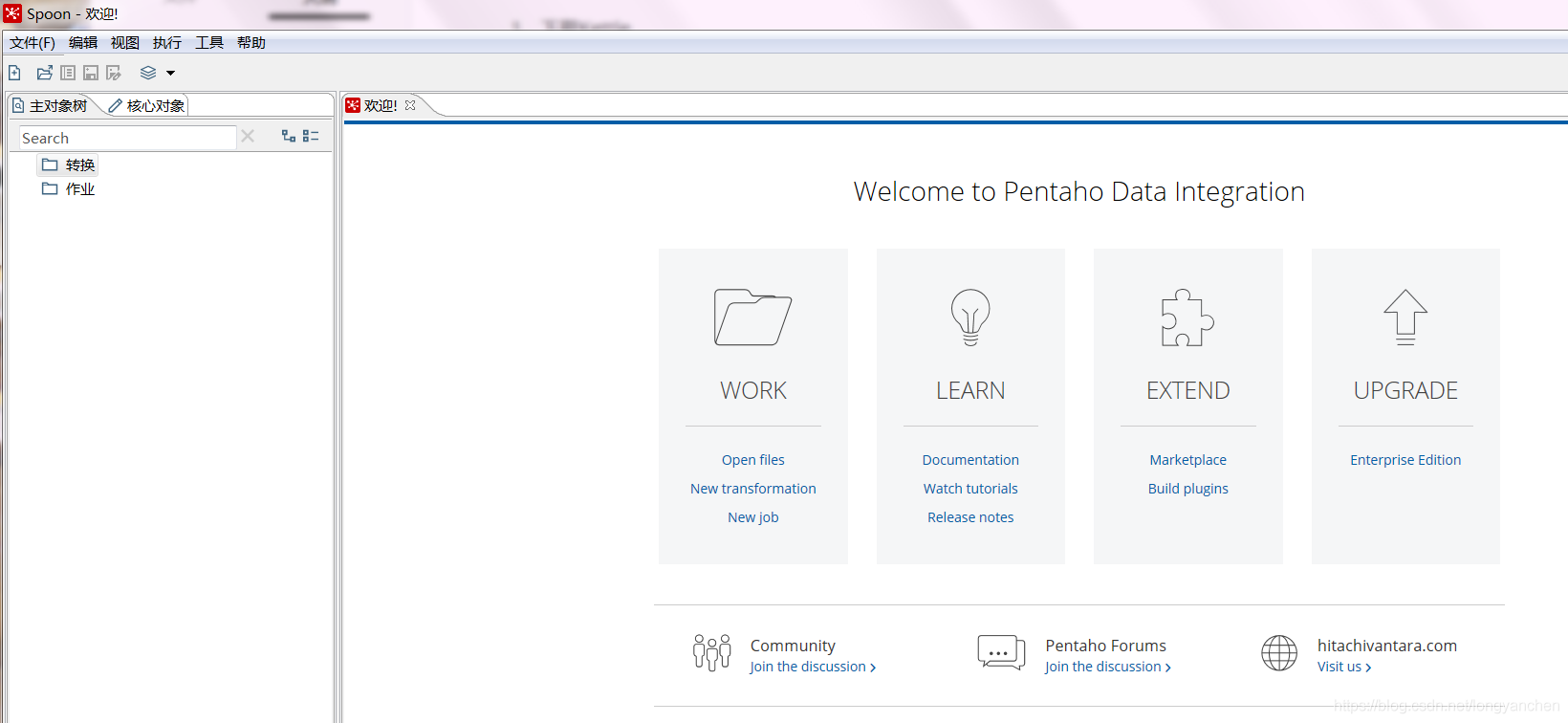This screenshot has height=723, width=1568.
Task: Click the LEARN lightbulb icon
Action: (x=970, y=317)
